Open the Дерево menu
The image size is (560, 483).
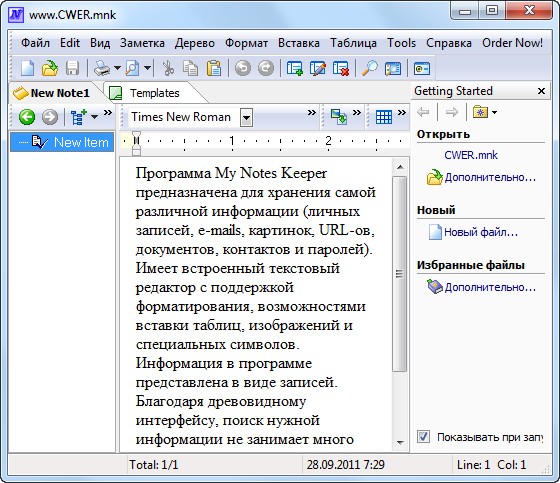pyautogui.click(x=195, y=43)
